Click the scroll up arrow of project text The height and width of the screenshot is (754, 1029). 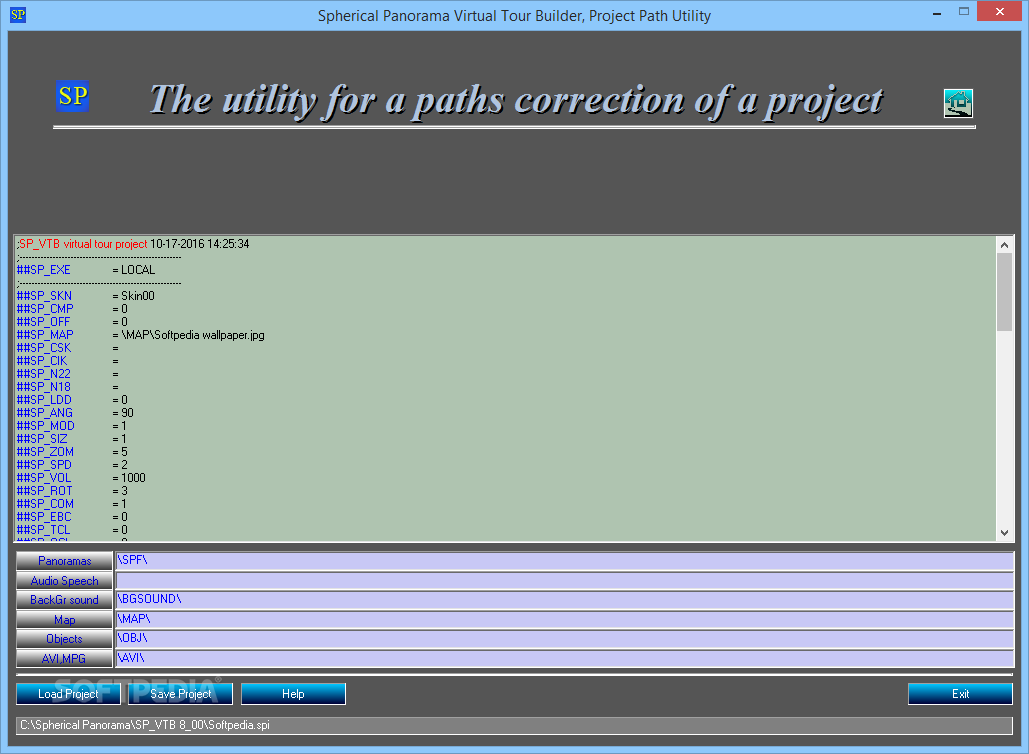point(1004,245)
